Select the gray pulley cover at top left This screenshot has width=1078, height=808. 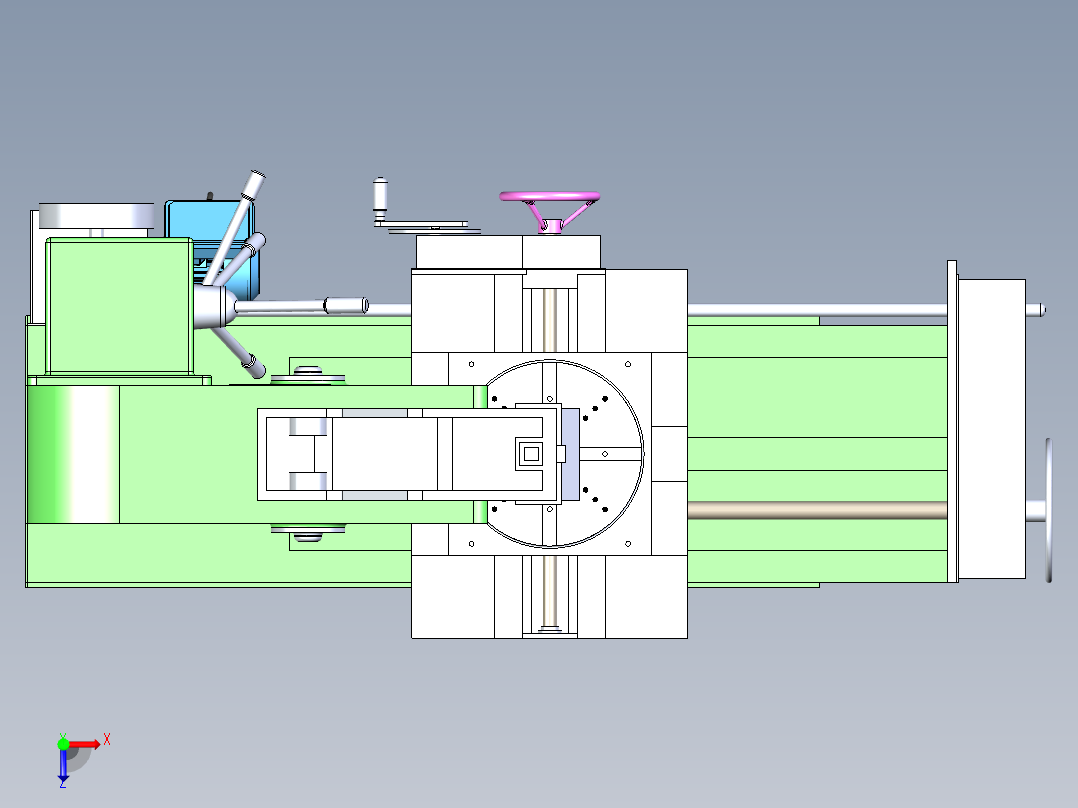96,215
